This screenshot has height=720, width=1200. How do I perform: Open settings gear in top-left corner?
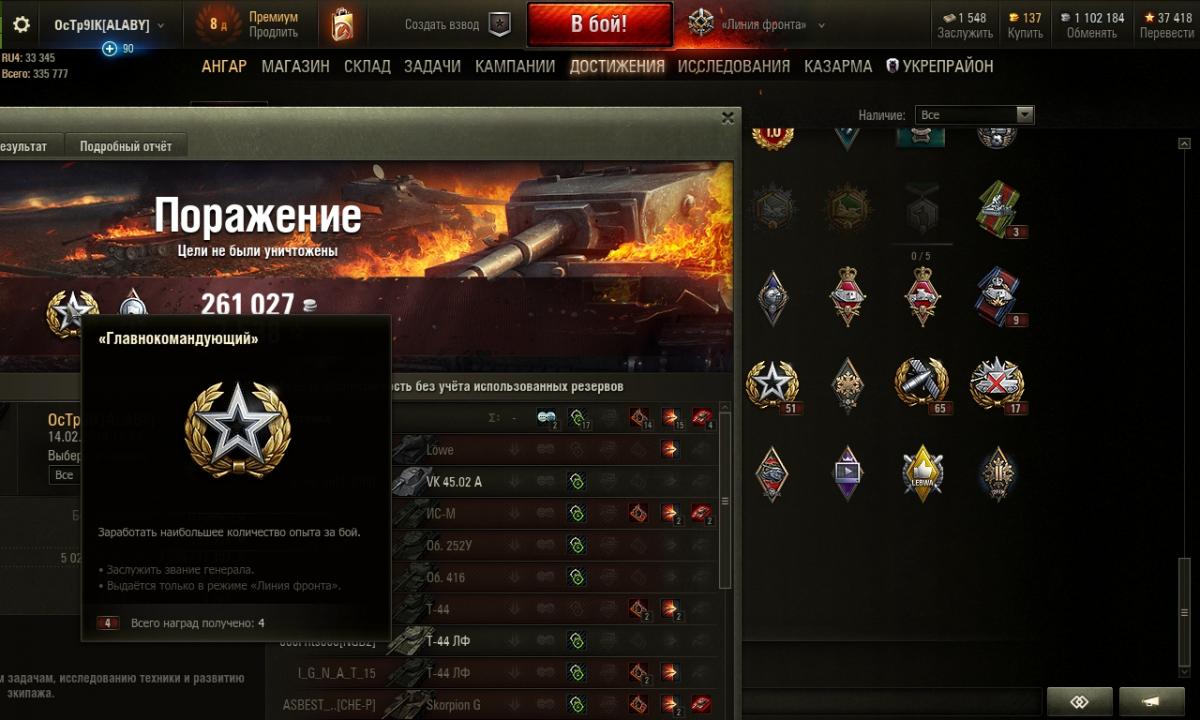pos(20,25)
